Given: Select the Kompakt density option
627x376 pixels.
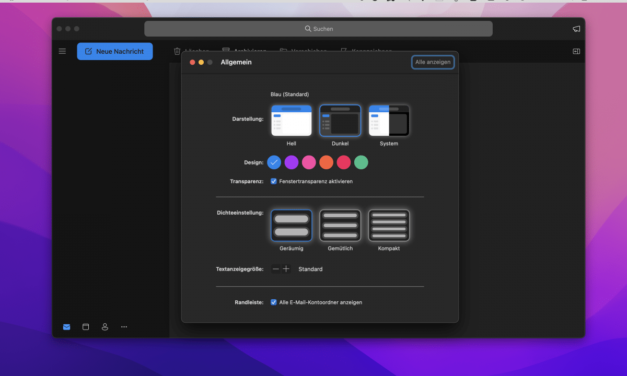Looking at the screenshot, I should 389,226.
